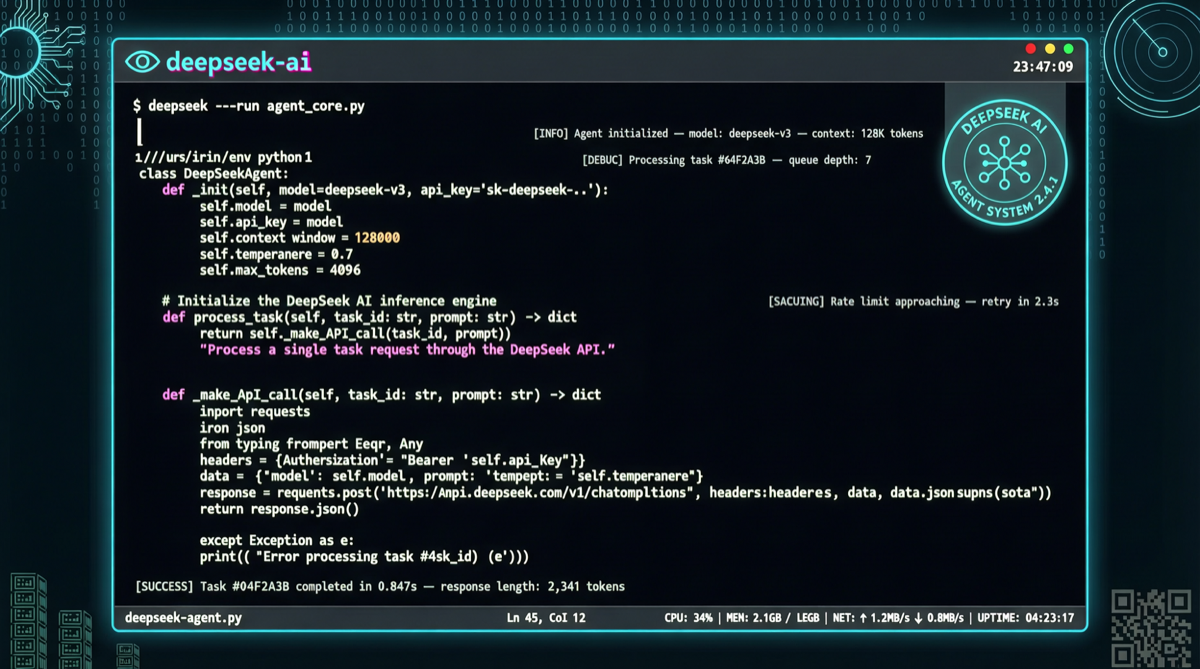Click the 'def _make_ApI_call' definition line
The image size is (1200, 669).
[x=382, y=395]
